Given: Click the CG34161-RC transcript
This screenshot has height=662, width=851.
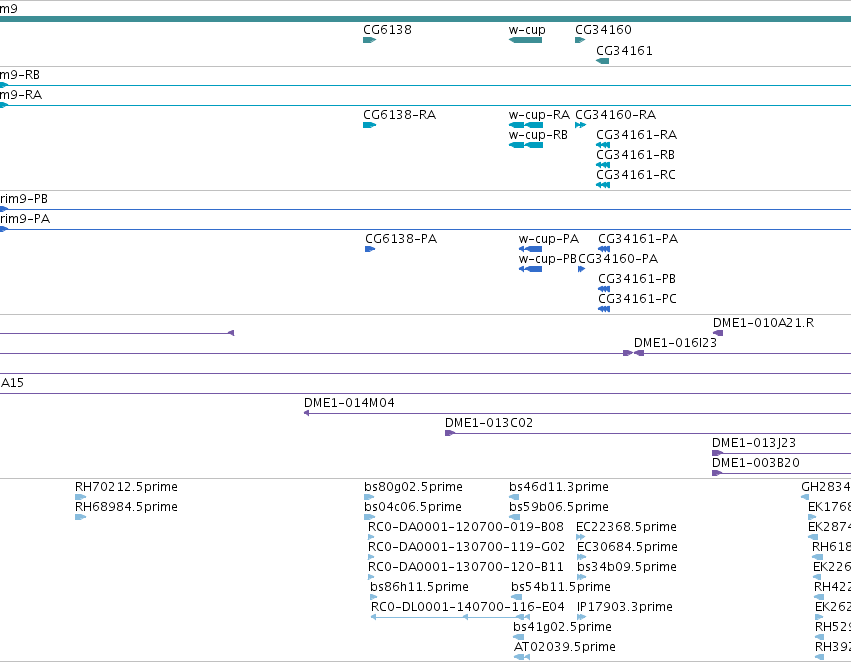Looking at the screenshot, I should (603, 186).
